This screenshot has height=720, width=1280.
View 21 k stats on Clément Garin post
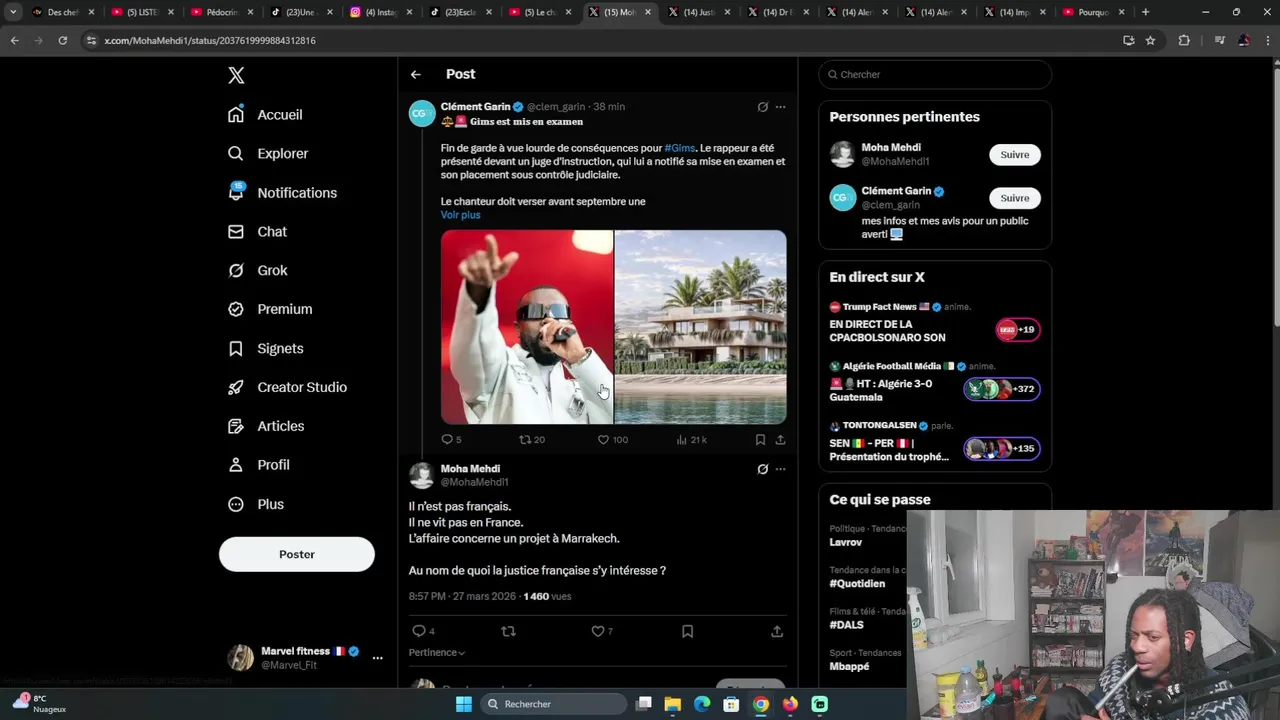(x=692, y=439)
